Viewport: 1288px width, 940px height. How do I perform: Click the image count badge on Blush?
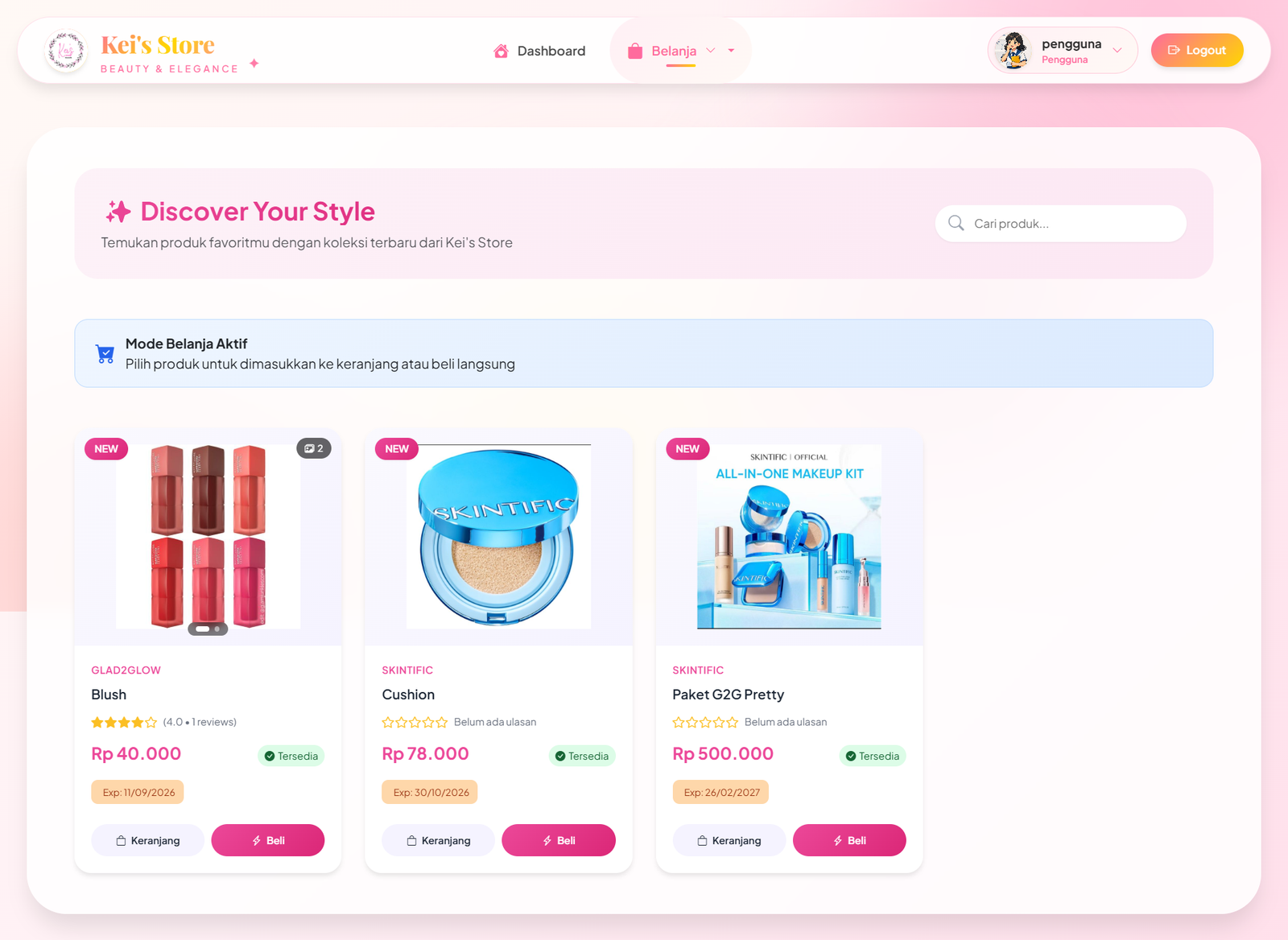pyautogui.click(x=314, y=448)
